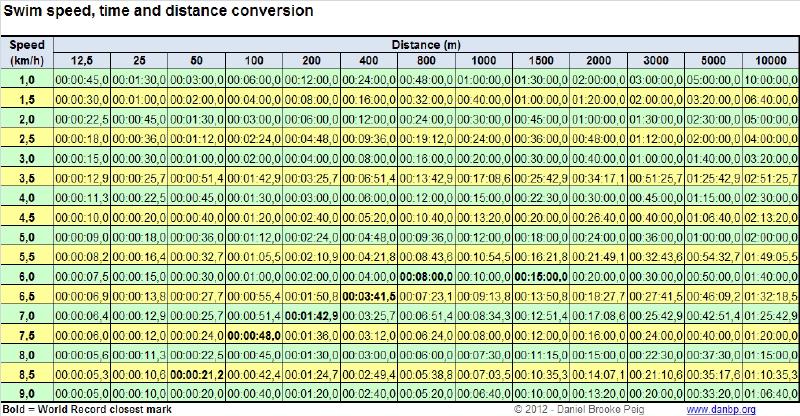Screen dimensions: 800x416
Task: Select the 400 distance column header
Action: tap(369, 60)
